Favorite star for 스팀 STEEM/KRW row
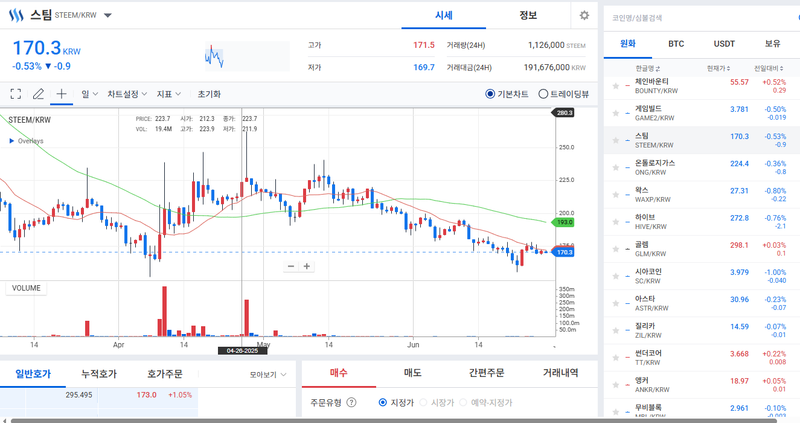 (616, 140)
